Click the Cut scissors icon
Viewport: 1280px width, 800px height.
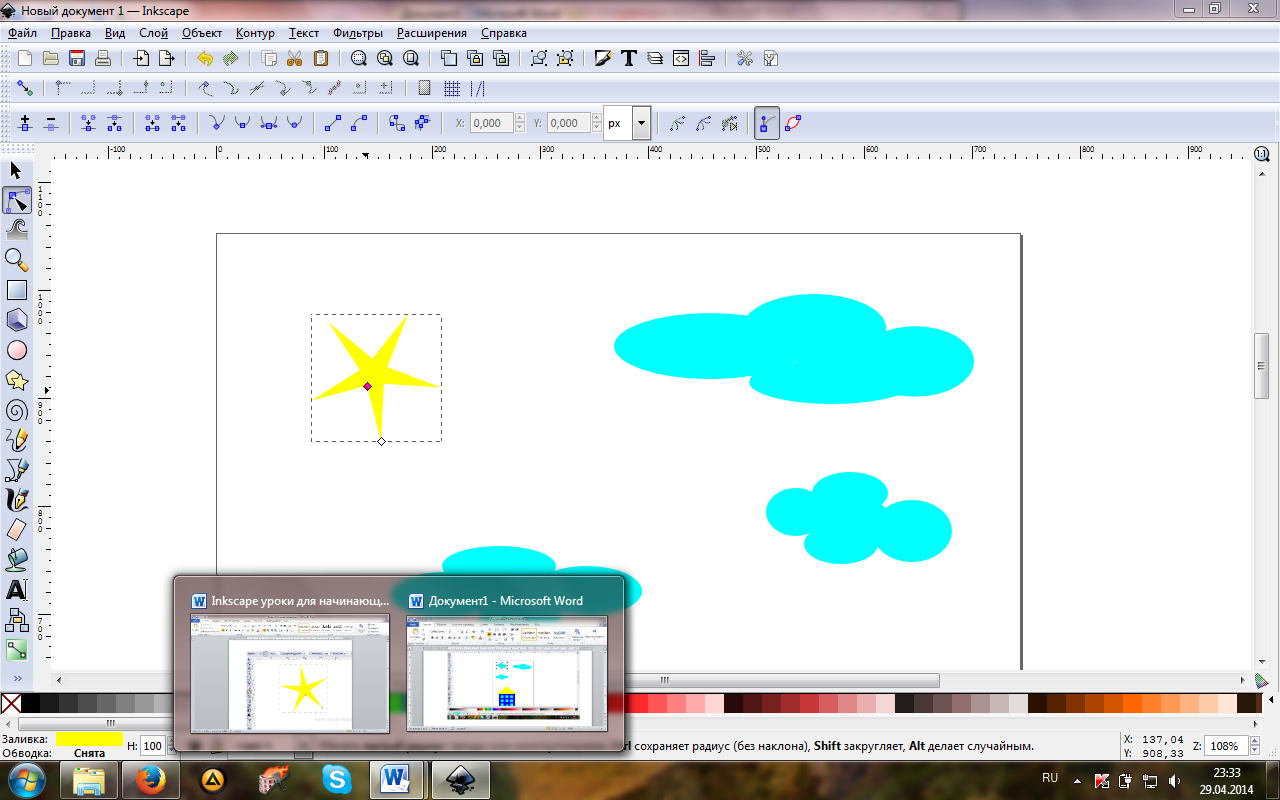pos(295,58)
